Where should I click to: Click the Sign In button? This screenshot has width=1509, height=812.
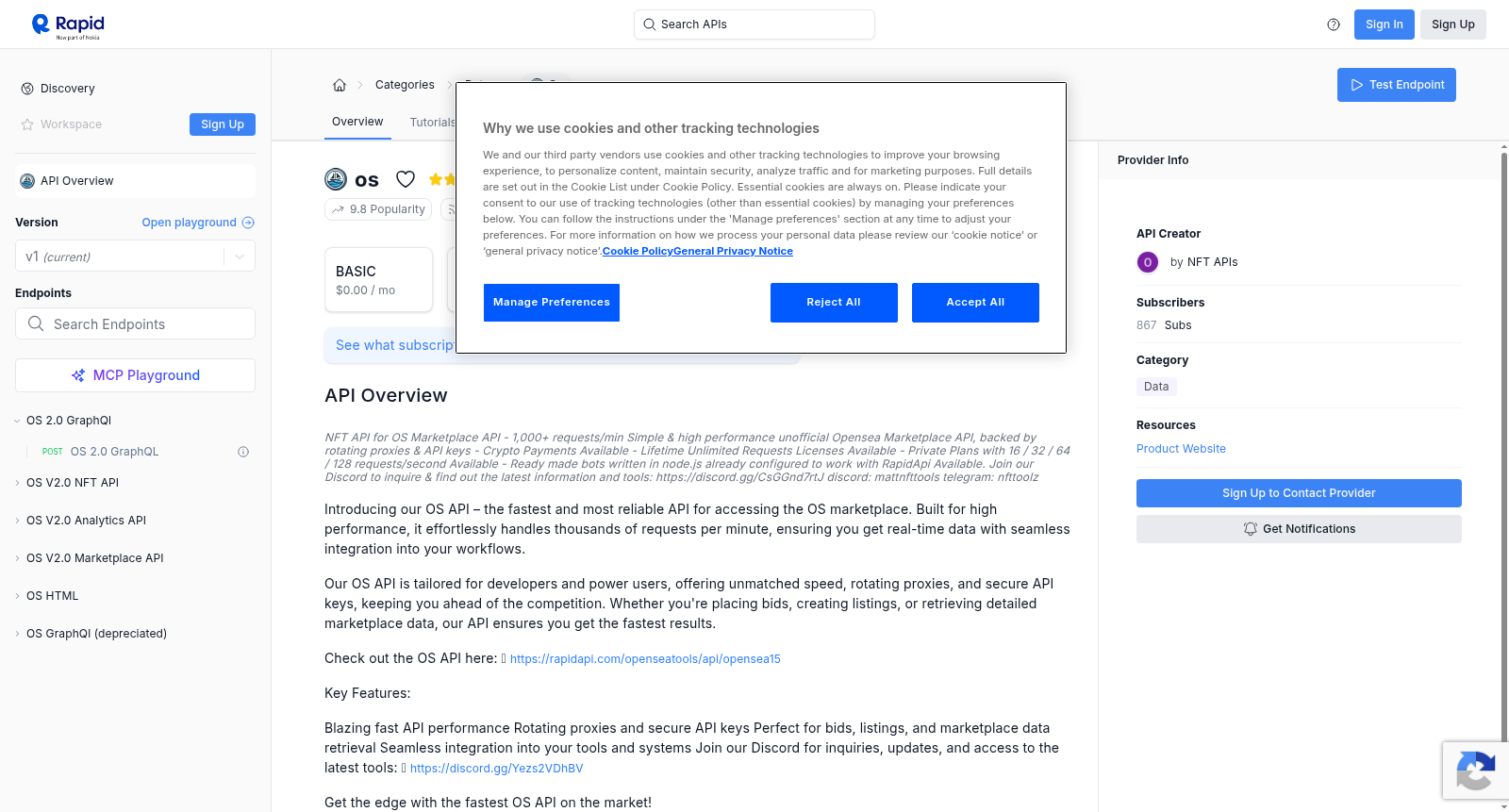pyautogui.click(x=1384, y=25)
